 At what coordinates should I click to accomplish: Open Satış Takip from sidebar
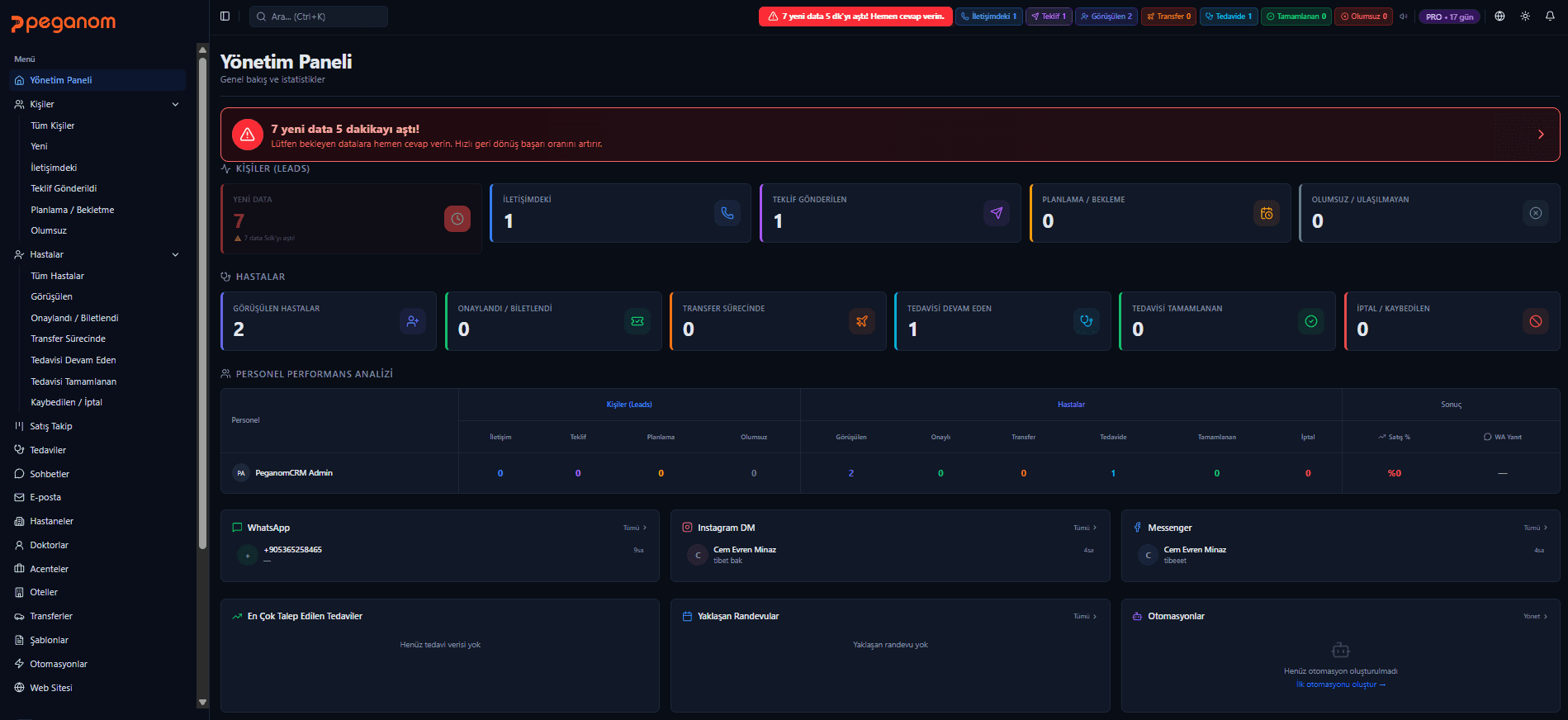click(x=51, y=427)
